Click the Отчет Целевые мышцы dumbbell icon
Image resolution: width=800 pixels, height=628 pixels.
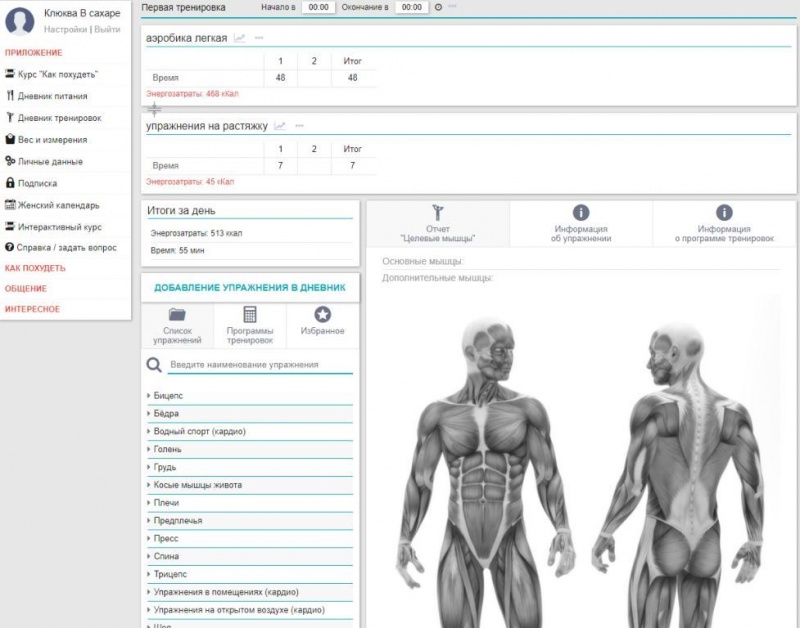438,212
